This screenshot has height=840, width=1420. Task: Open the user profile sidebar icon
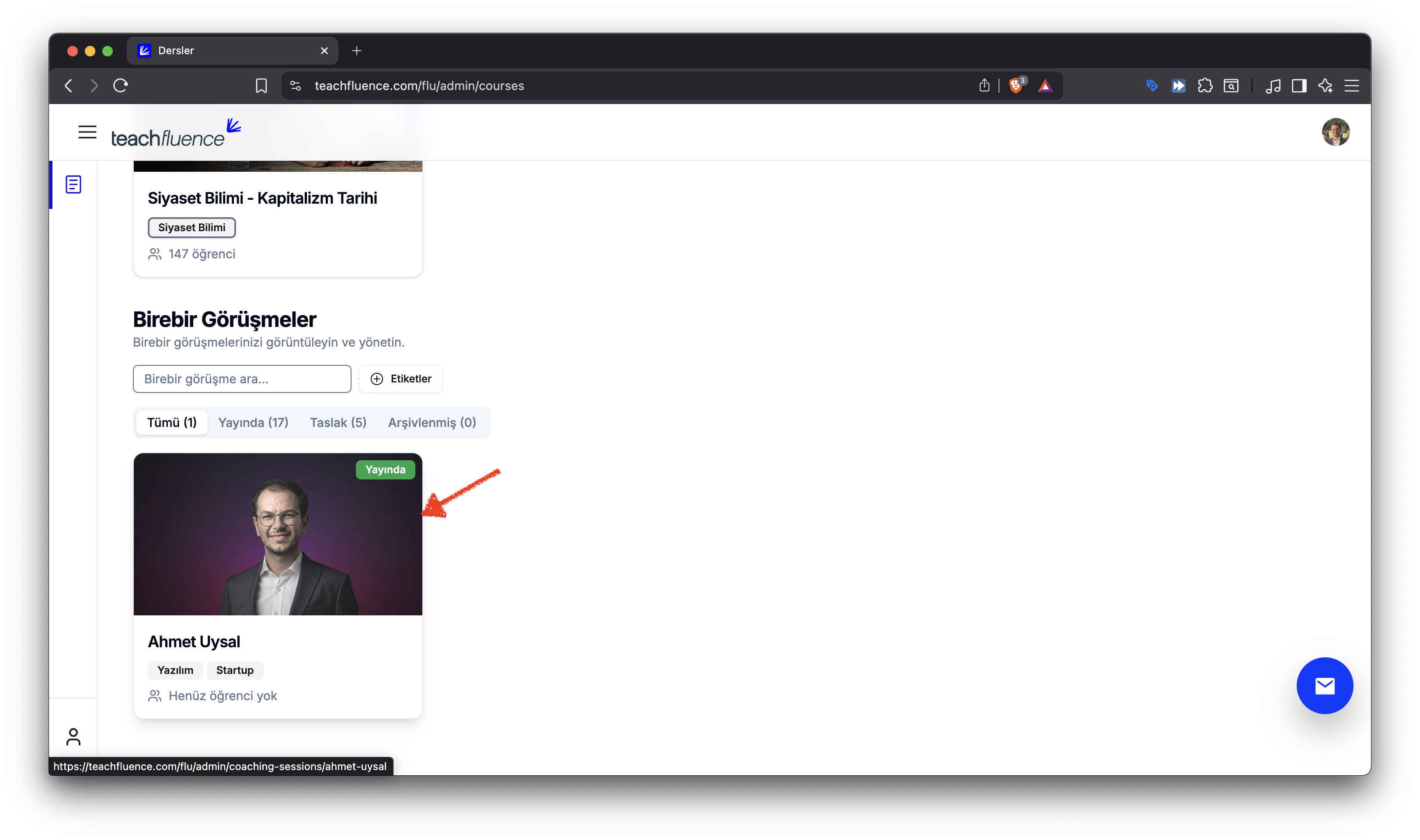pos(73,736)
